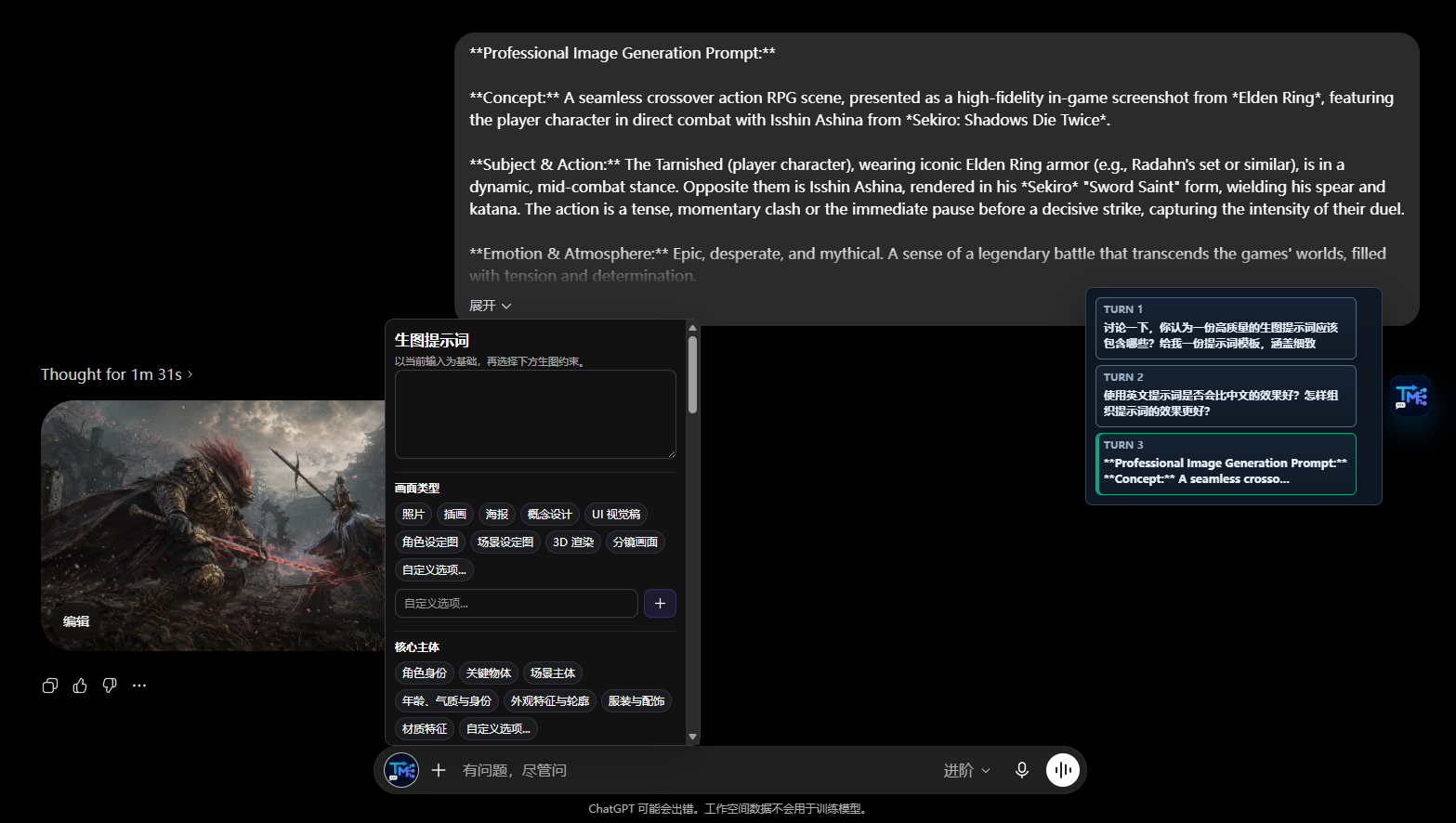
Task: Select the 场景主体 subject chip
Action: [553, 673]
